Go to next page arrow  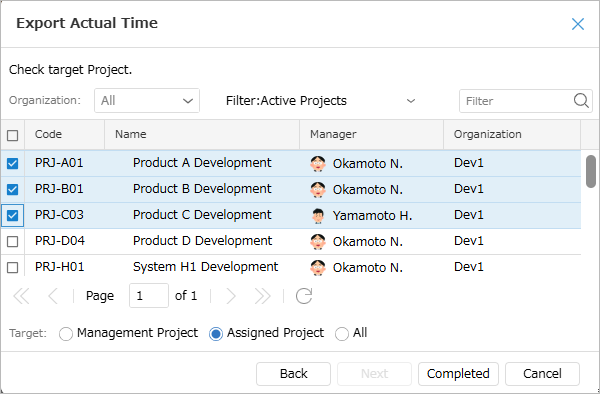coord(231,296)
